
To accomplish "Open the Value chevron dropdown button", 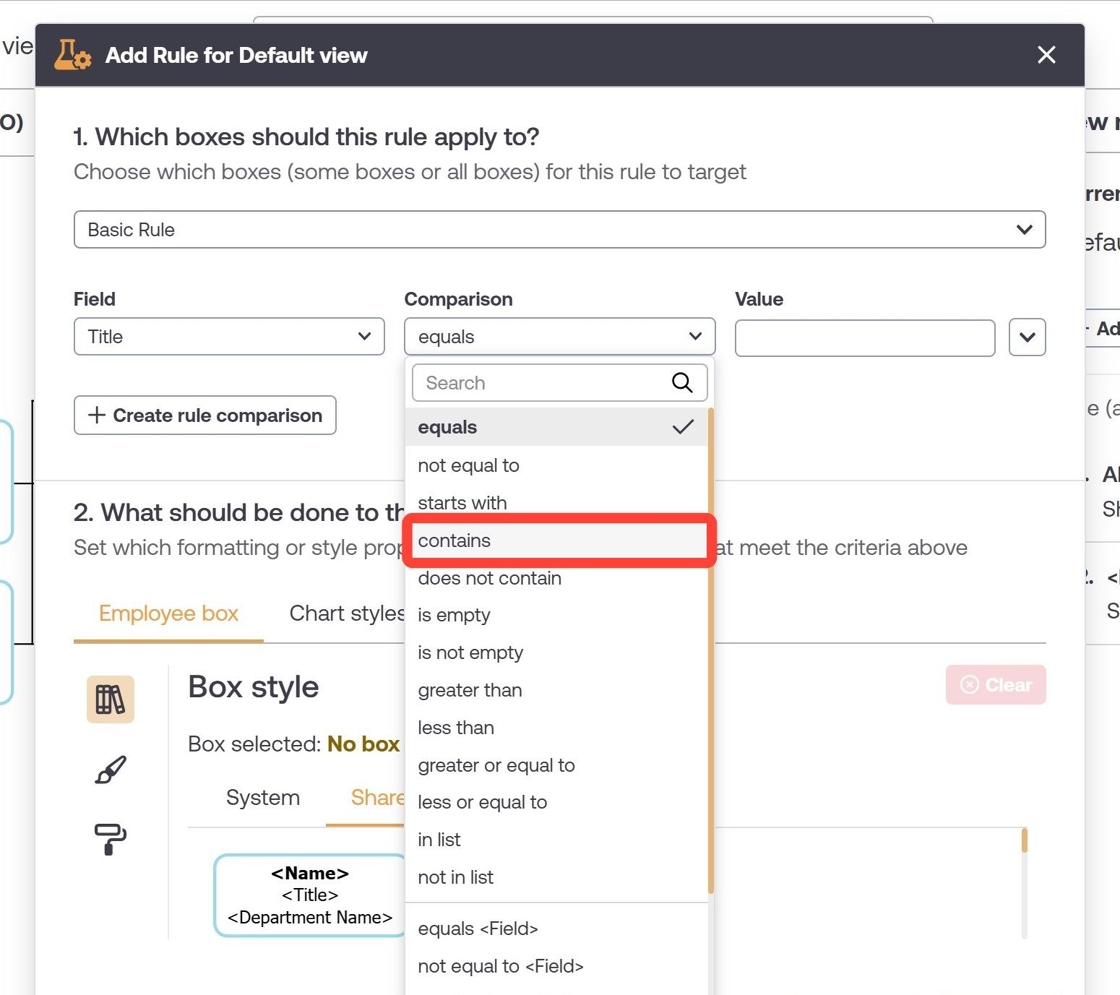I will tap(1027, 337).
